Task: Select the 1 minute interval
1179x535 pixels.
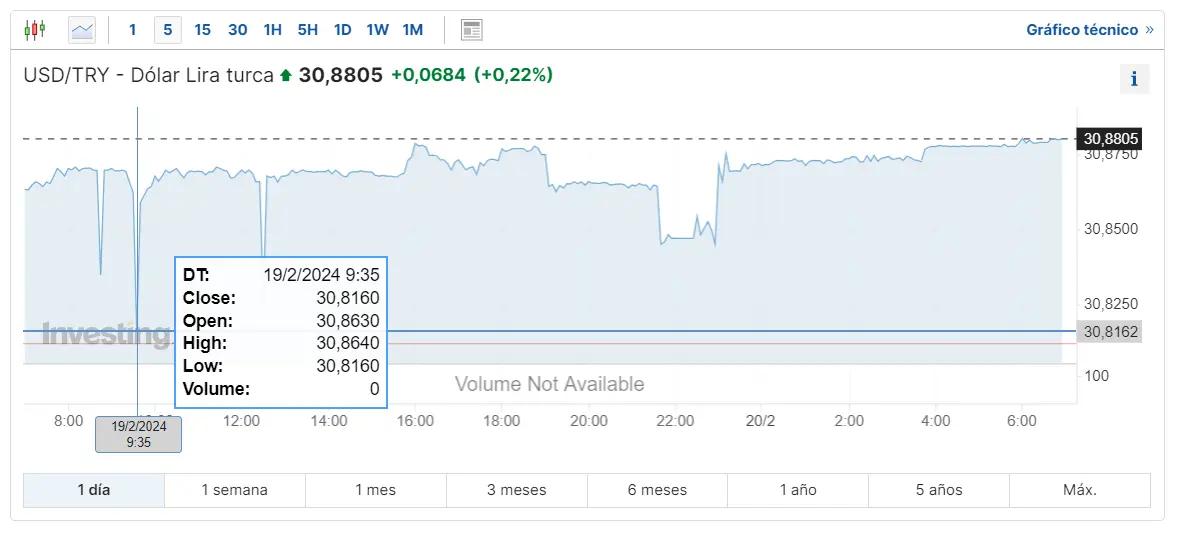Action: (x=132, y=30)
